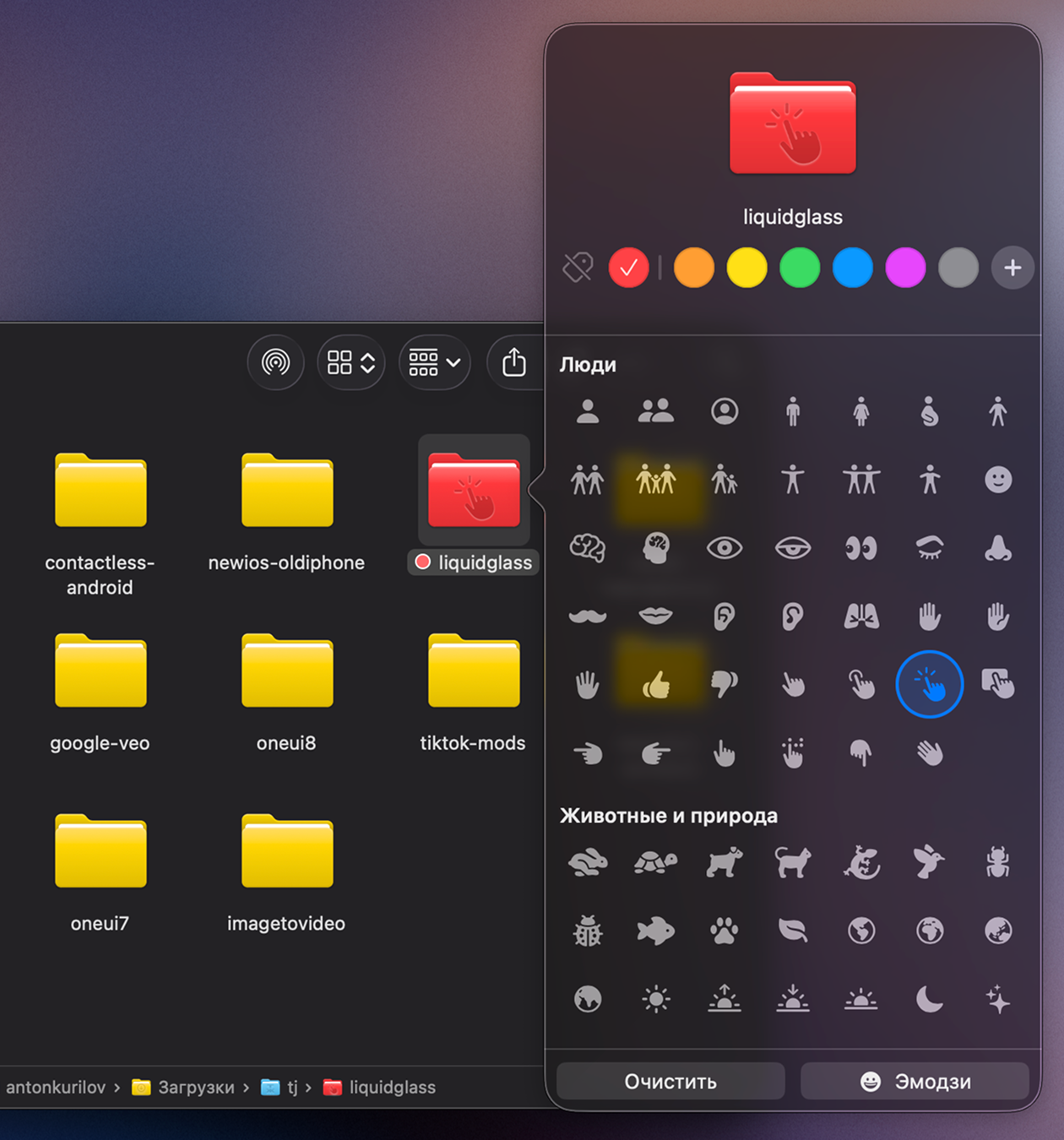Image resolution: width=1064 pixels, height=1140 pixels.
Task: Click the Share button in Finder toolbar
Action: click(513, 362)
